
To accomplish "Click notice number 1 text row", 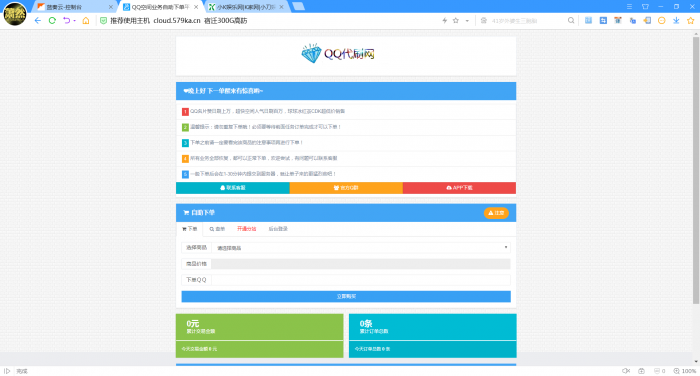I will 346,111.
